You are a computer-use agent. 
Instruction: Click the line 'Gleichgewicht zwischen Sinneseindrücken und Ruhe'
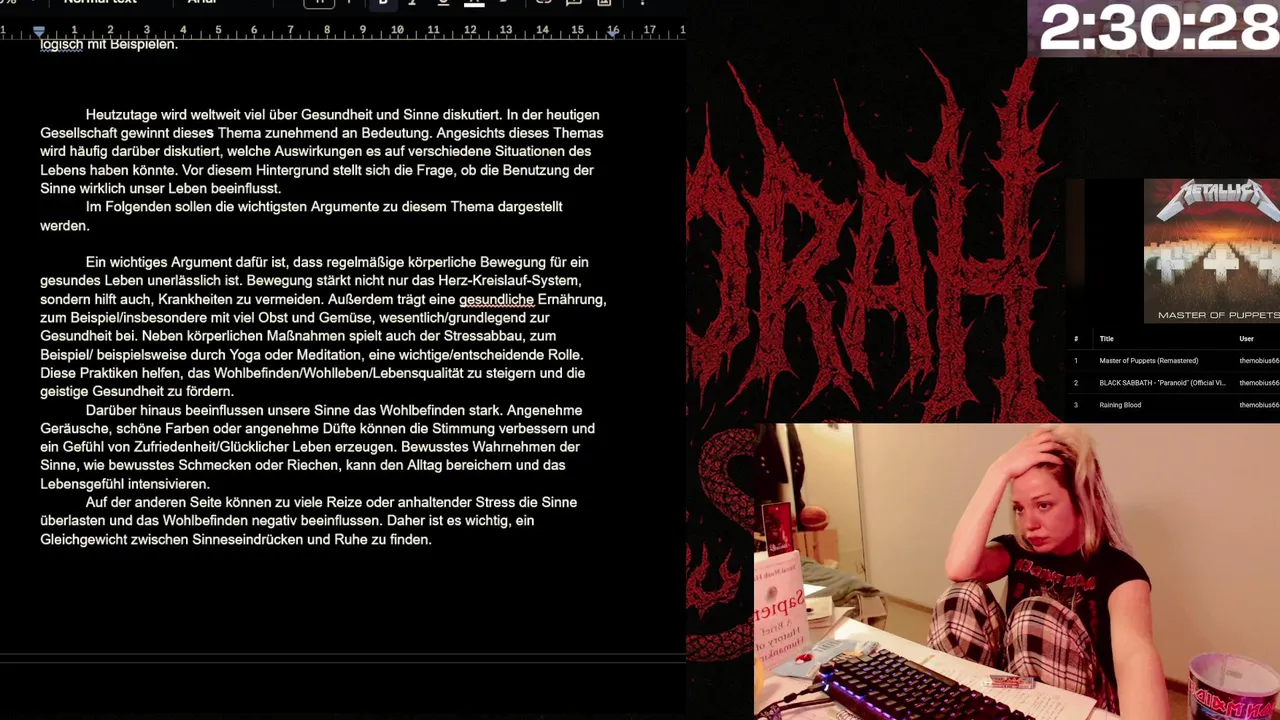point(236,539)
